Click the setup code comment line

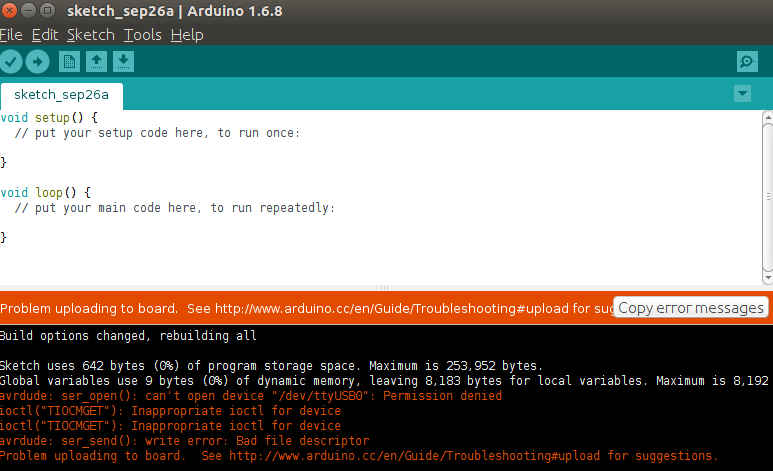[x=157, y=133]
